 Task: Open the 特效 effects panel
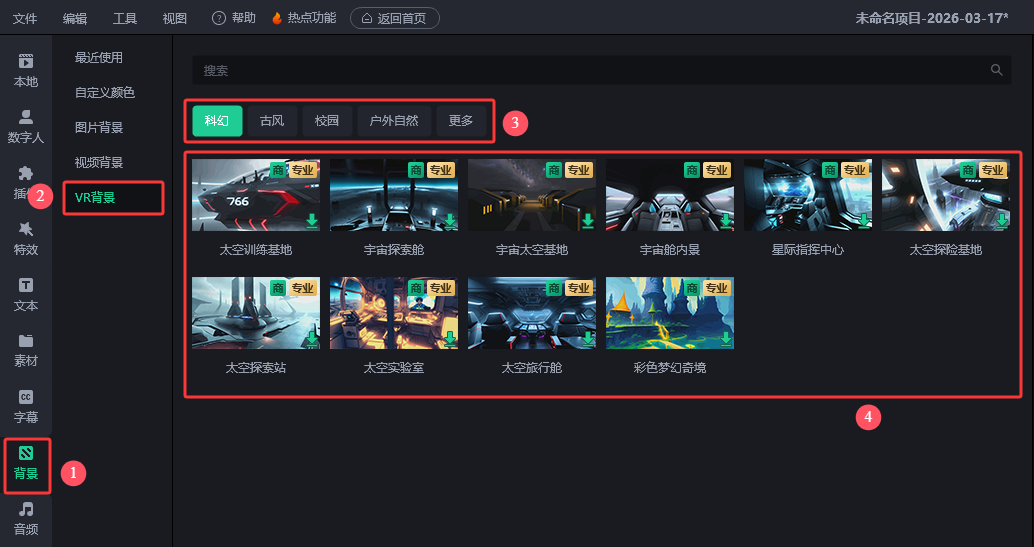click(26, 237)
